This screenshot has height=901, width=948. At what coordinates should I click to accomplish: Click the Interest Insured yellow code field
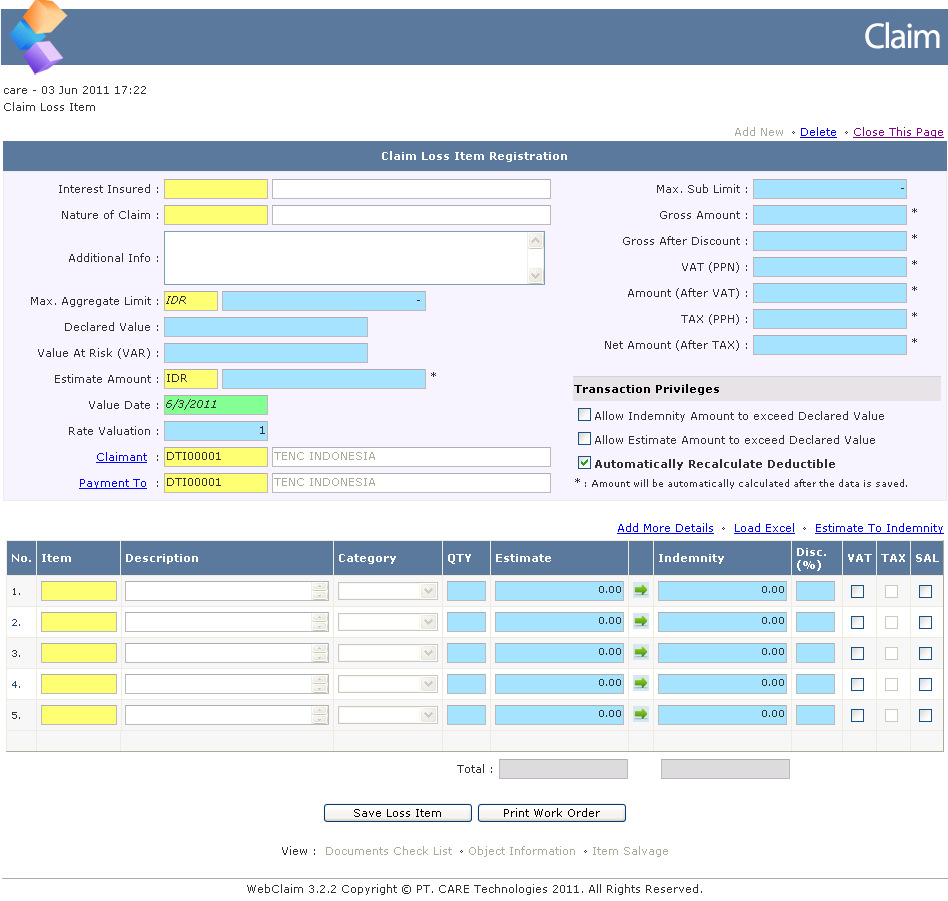tap(216, 189)
